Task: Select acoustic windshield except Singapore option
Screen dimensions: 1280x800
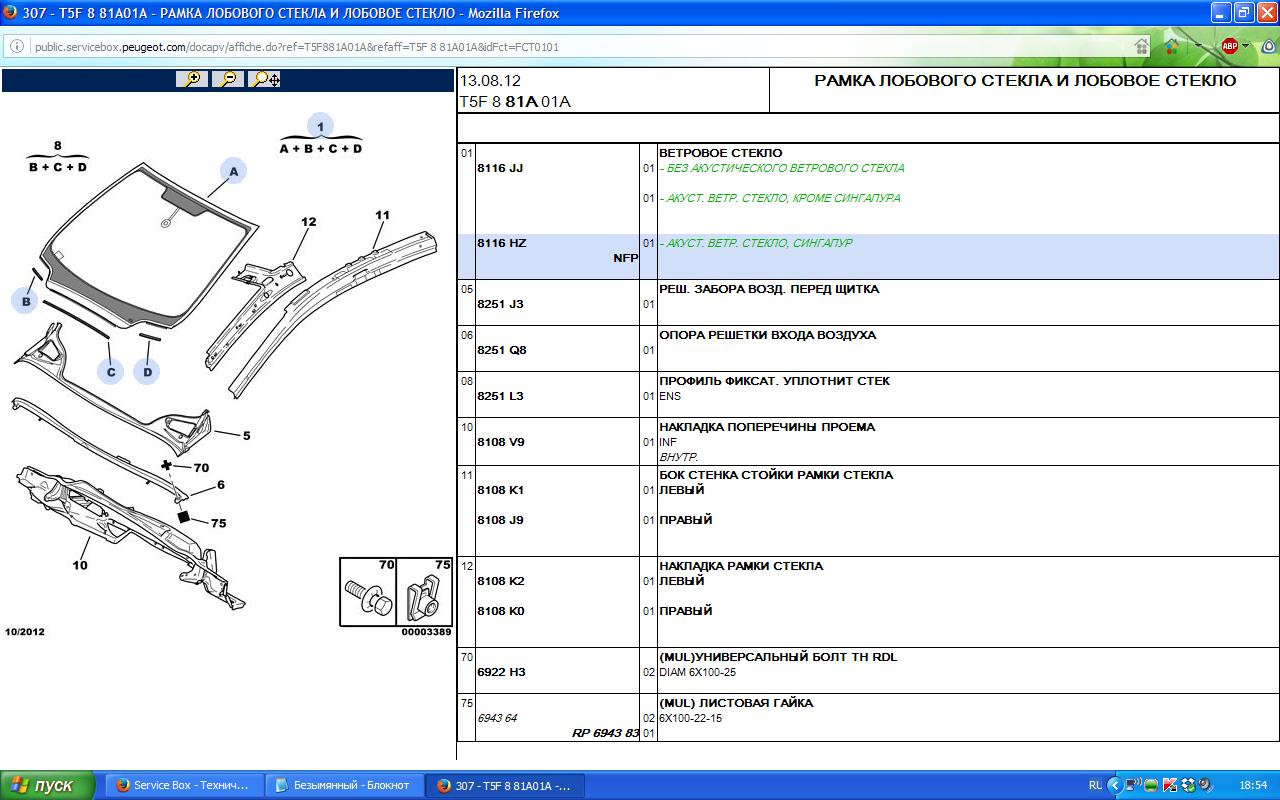Action: tap(779, 198)
